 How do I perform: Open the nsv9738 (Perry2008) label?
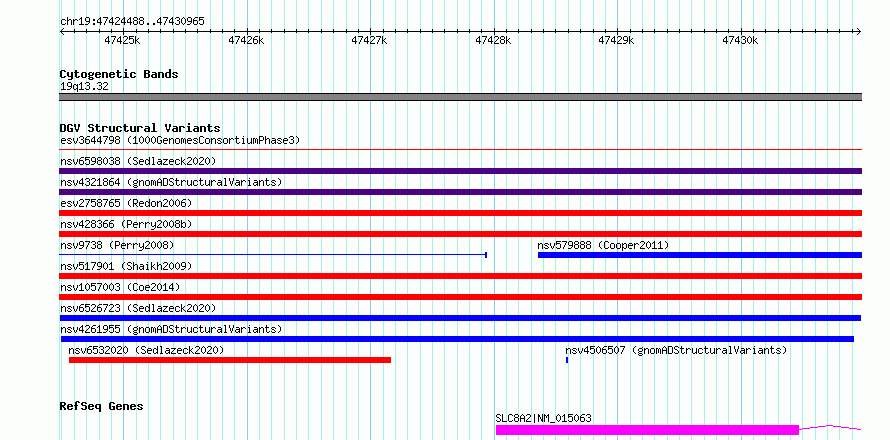[117, 245]
